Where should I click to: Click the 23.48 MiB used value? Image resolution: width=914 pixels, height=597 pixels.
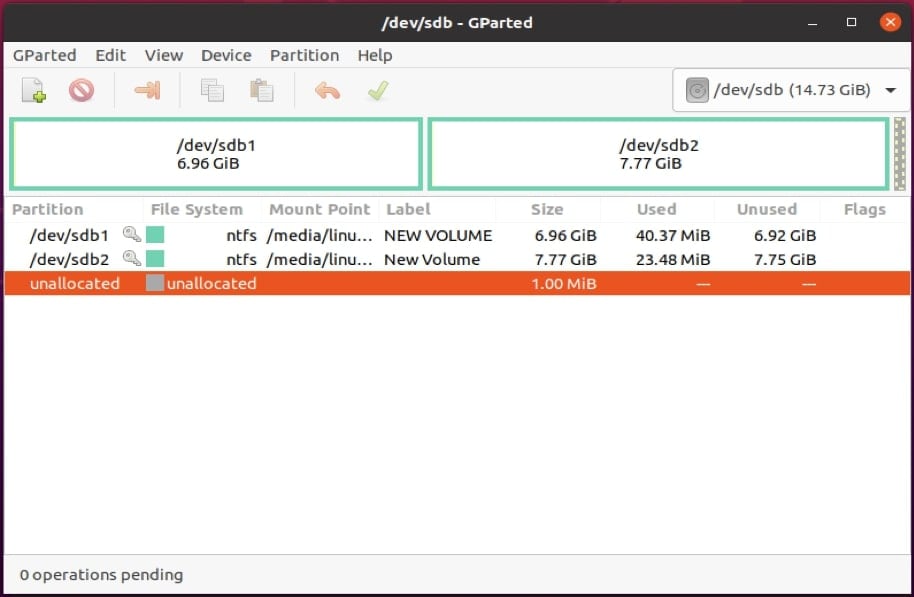[673, 259]
